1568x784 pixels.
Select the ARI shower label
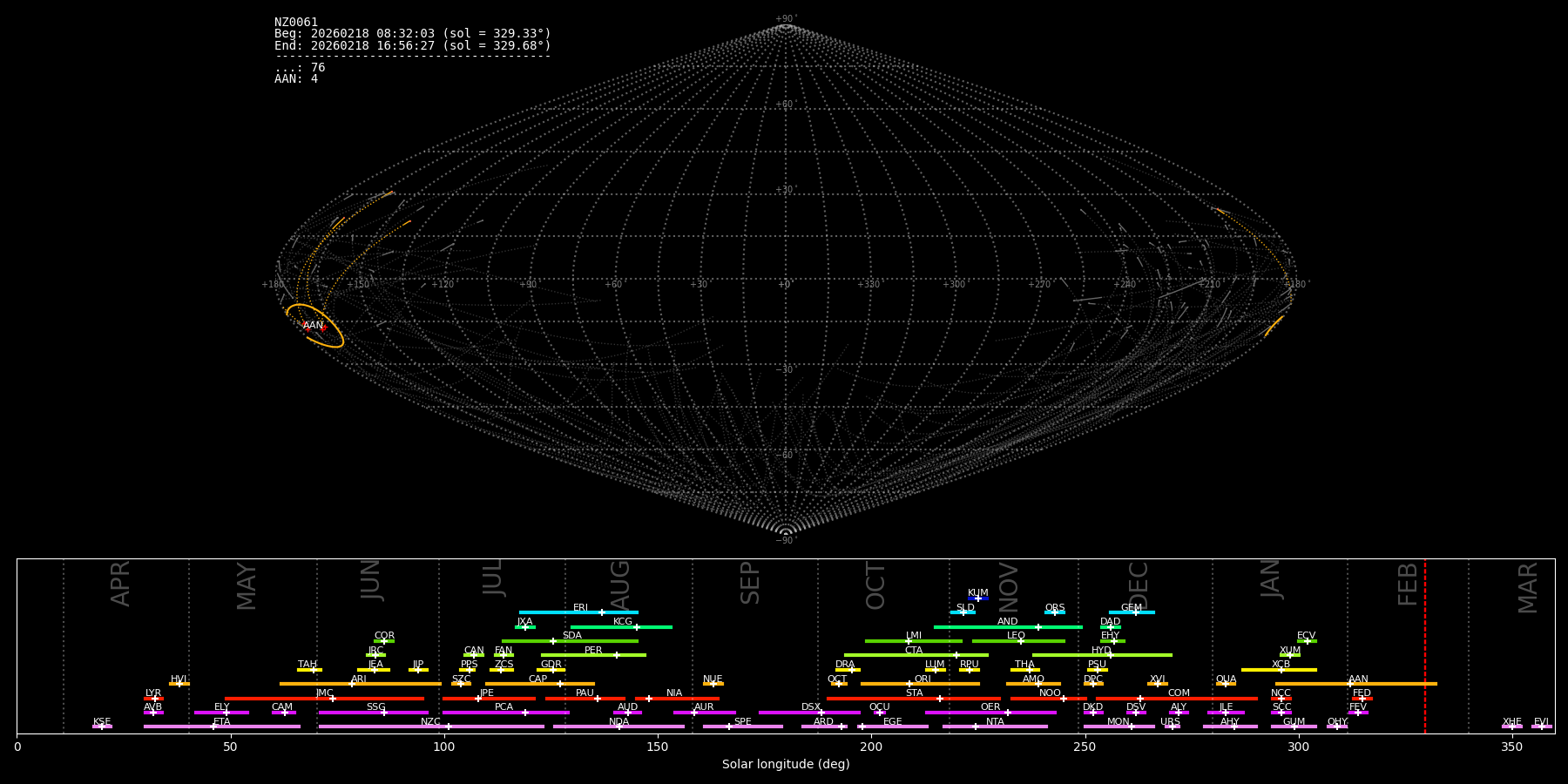(359, 679)
